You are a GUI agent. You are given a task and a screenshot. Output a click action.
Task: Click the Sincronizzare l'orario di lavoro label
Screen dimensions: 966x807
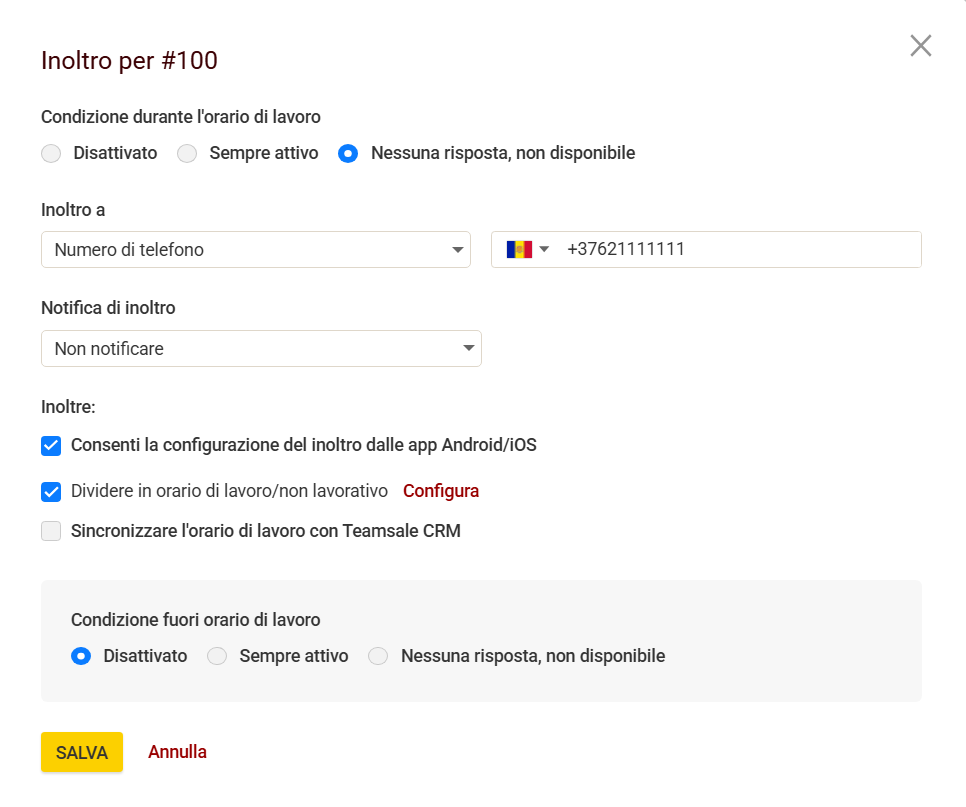pos(265,531)
